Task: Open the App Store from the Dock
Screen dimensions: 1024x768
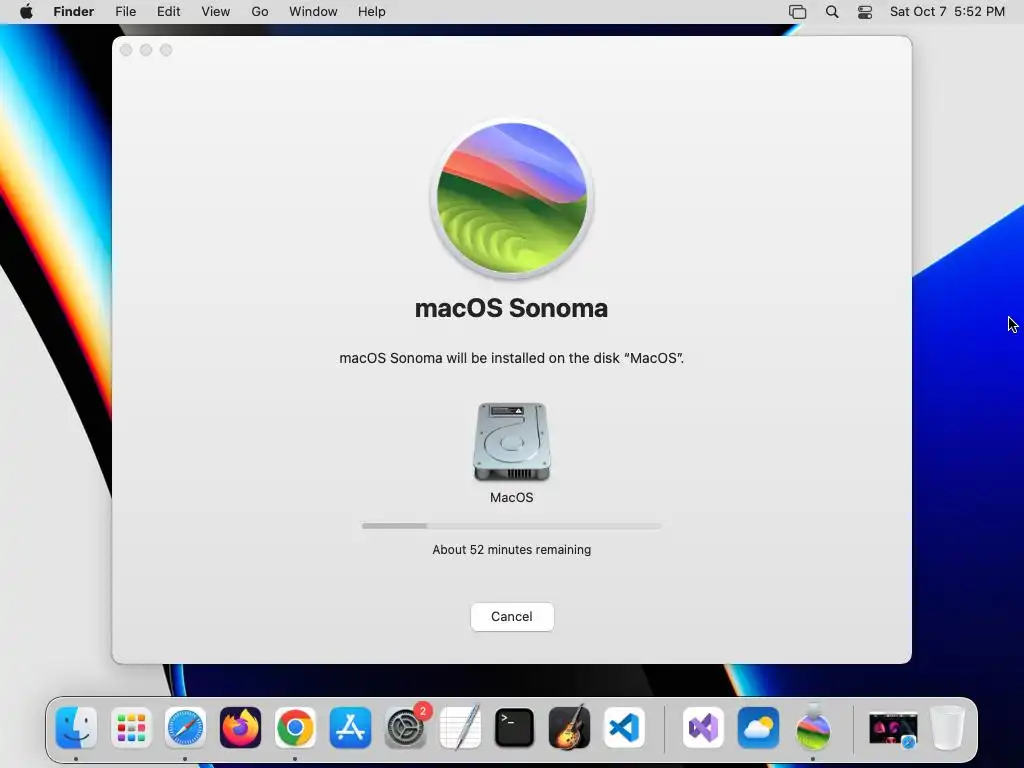Action: (x=350, y=728)
